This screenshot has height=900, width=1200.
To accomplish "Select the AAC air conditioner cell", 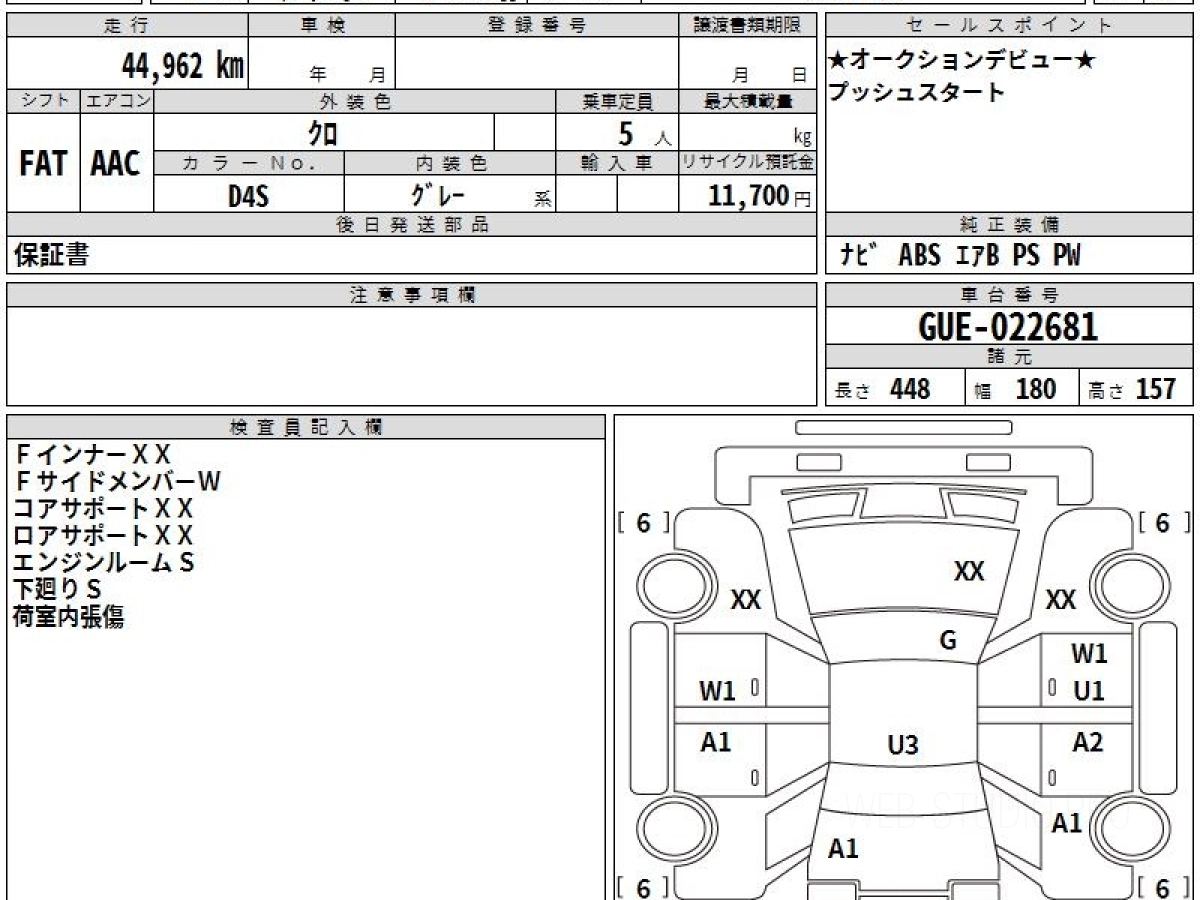I will (x=116, y=164).
